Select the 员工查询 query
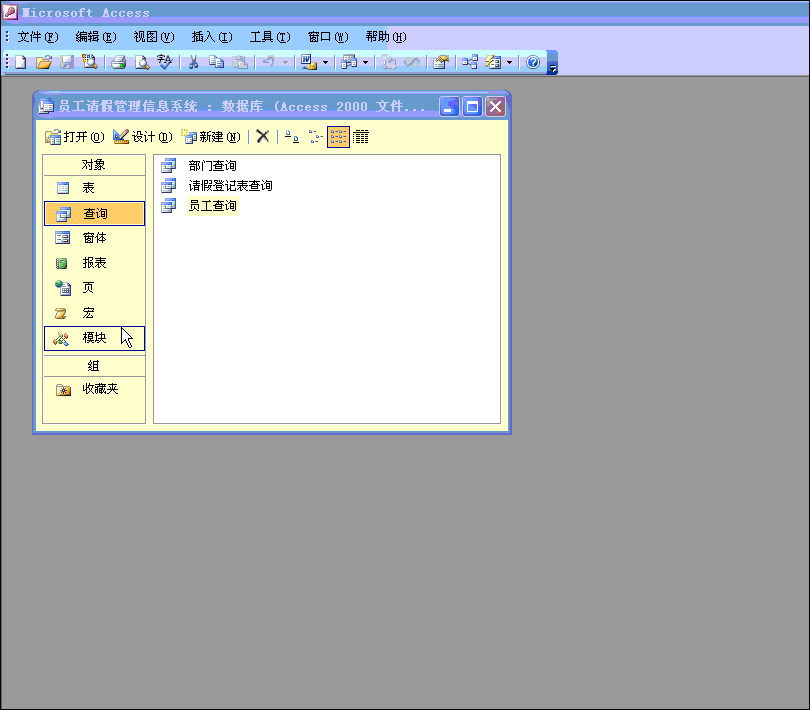The height and width of the screenshot is (710, 810). (x=212, y=206)
